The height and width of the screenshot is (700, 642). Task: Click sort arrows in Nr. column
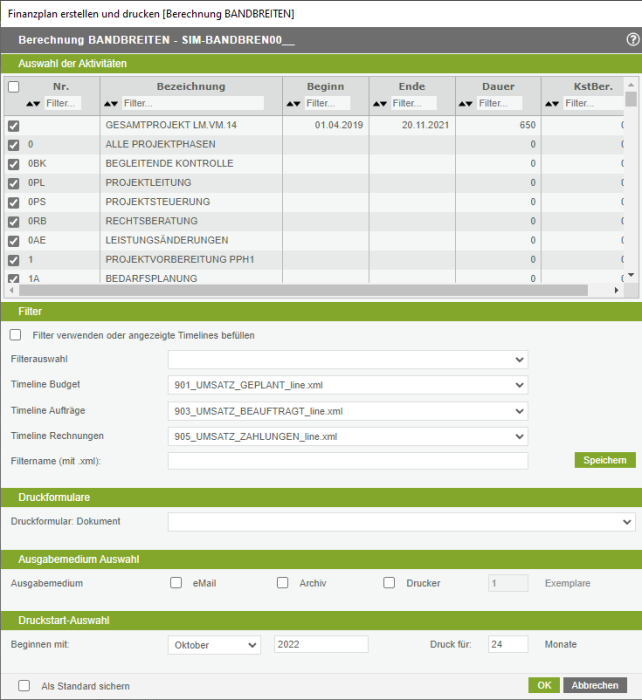34,104
